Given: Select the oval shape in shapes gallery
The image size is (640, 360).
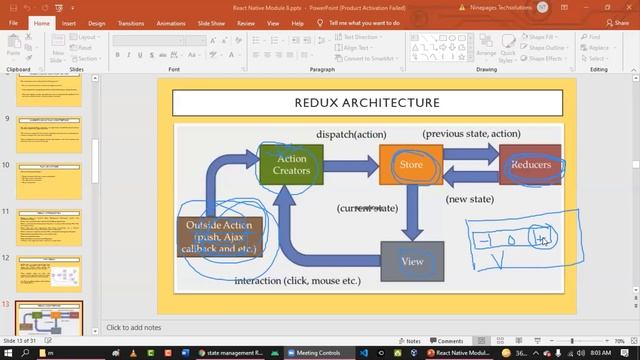Looking at the screenshot, I should (x=452, y=38).
